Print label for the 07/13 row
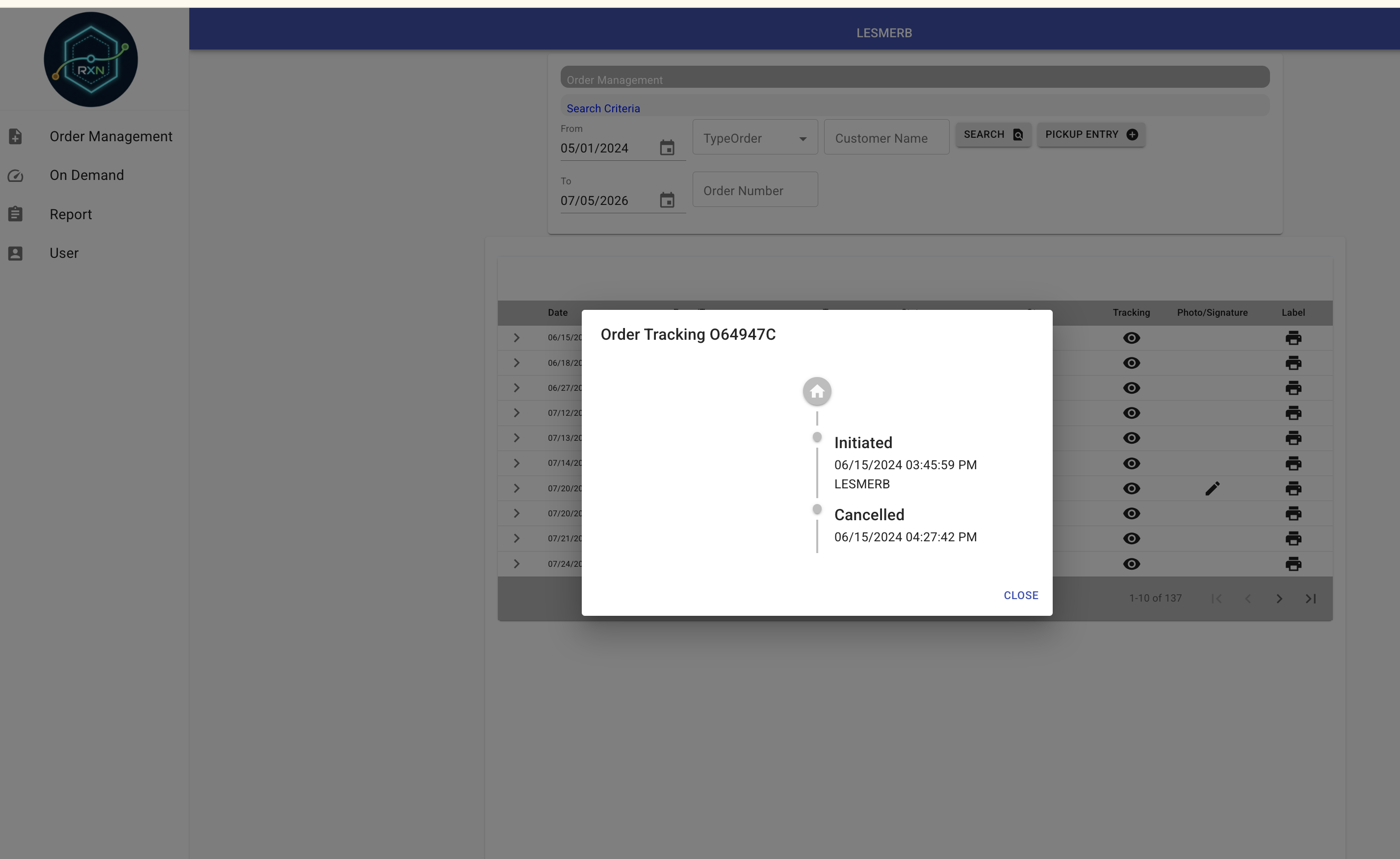Screen dimensions: 1400x859 point(1293,438)
